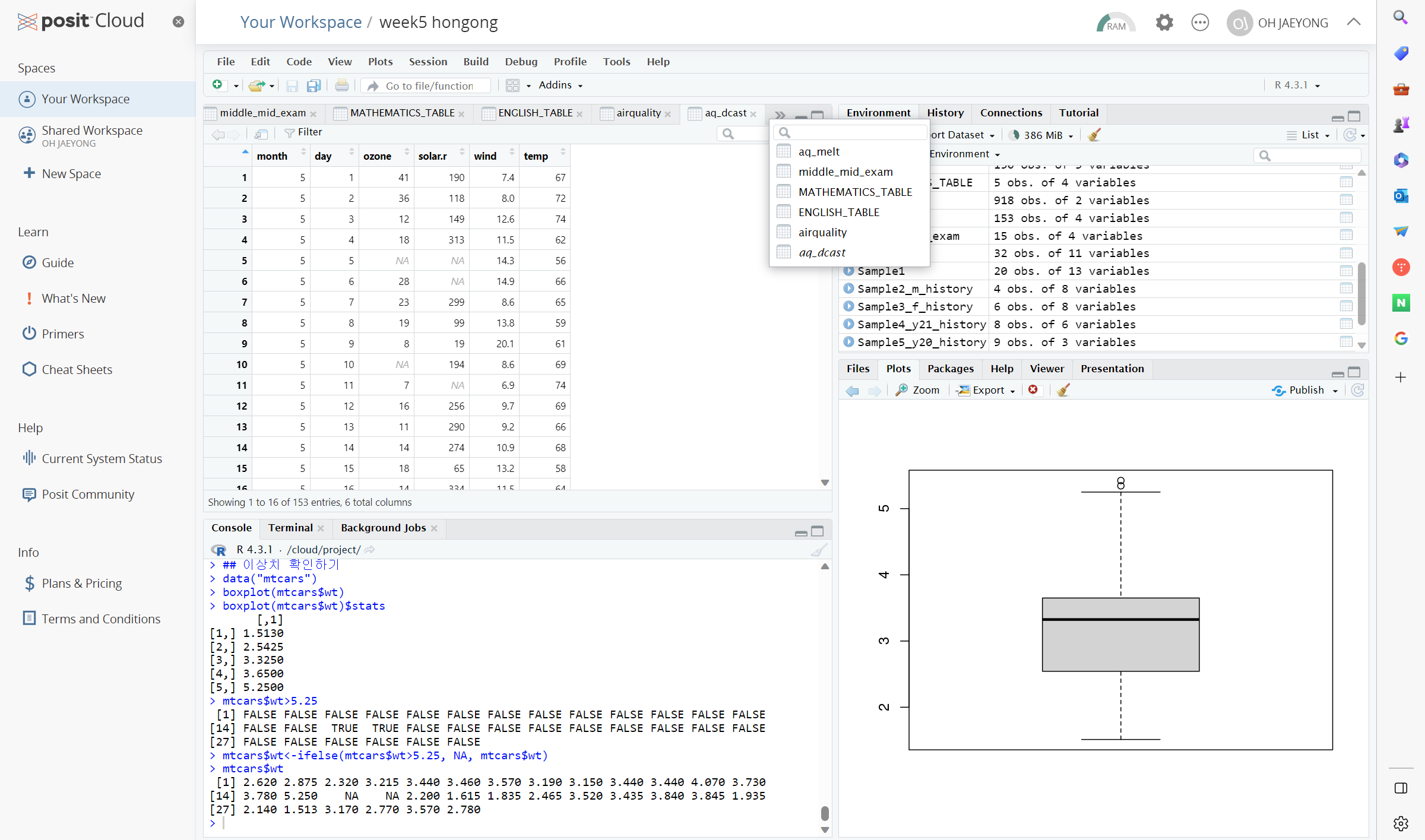This screenshot has width=1425, height=840.
Task: Remove current plot with red X icon
Action: click(x=1033, y=390)
